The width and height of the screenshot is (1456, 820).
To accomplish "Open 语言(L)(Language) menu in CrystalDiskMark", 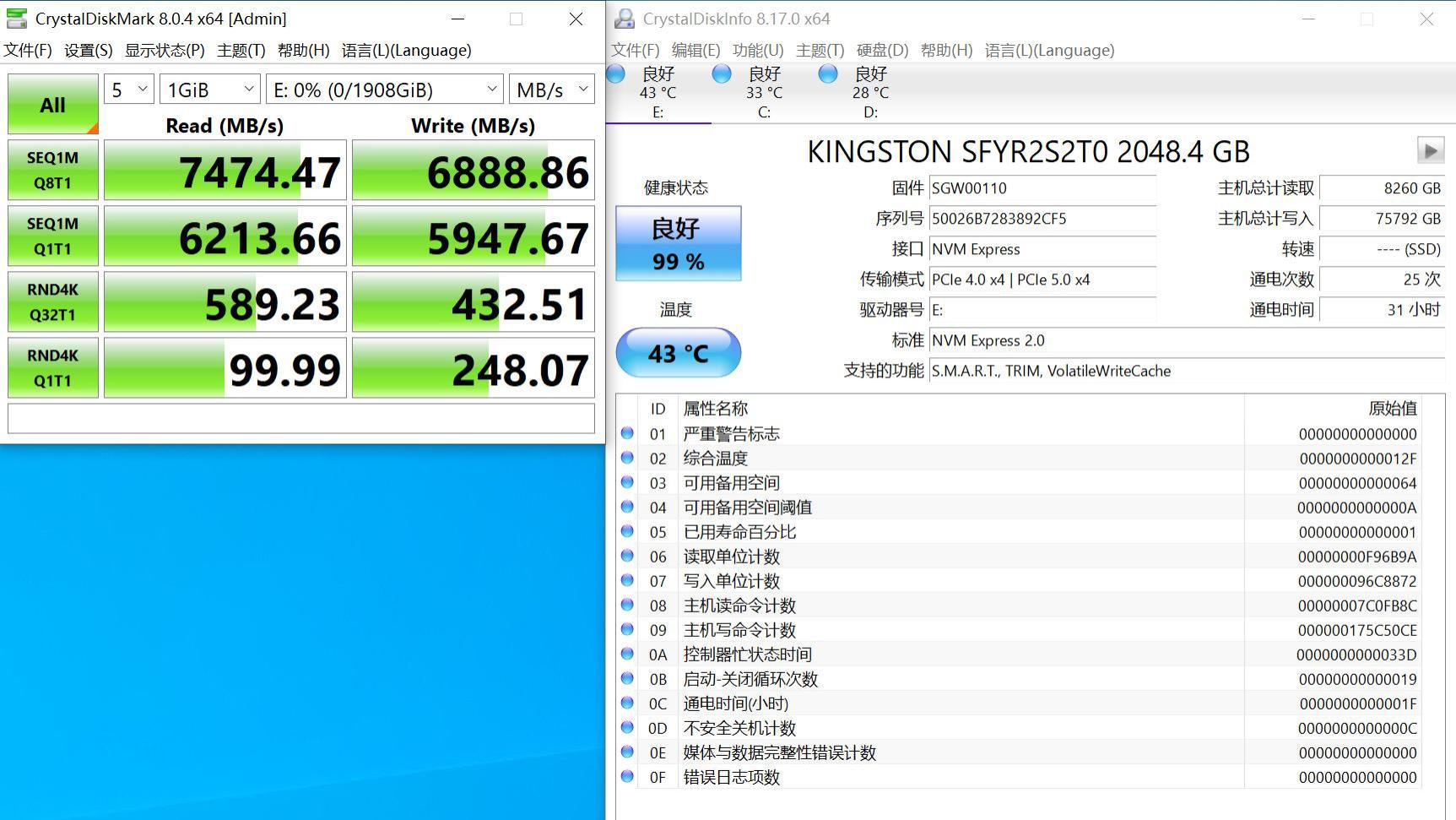I will pyautogui.click(x=407, y=50).
